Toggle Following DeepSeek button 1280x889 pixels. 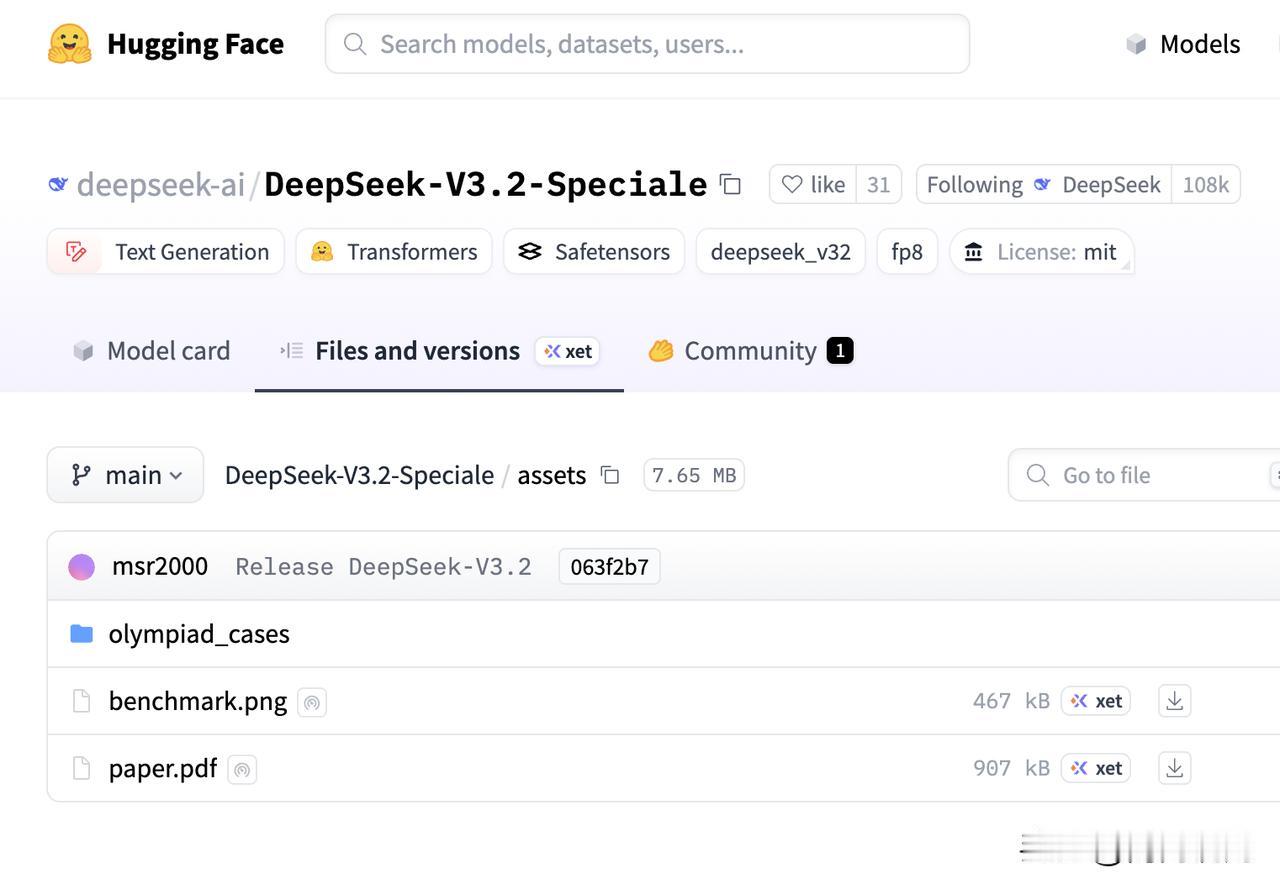(1043, 185)
